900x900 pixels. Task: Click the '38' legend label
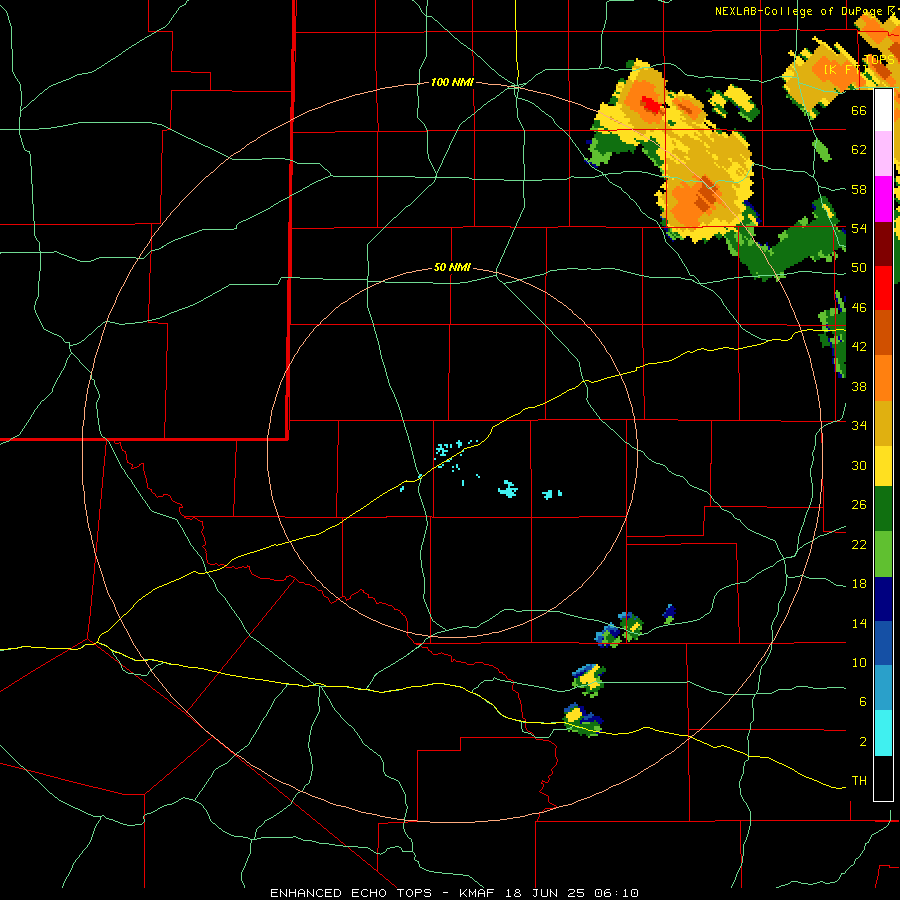(x=859, y=386)
